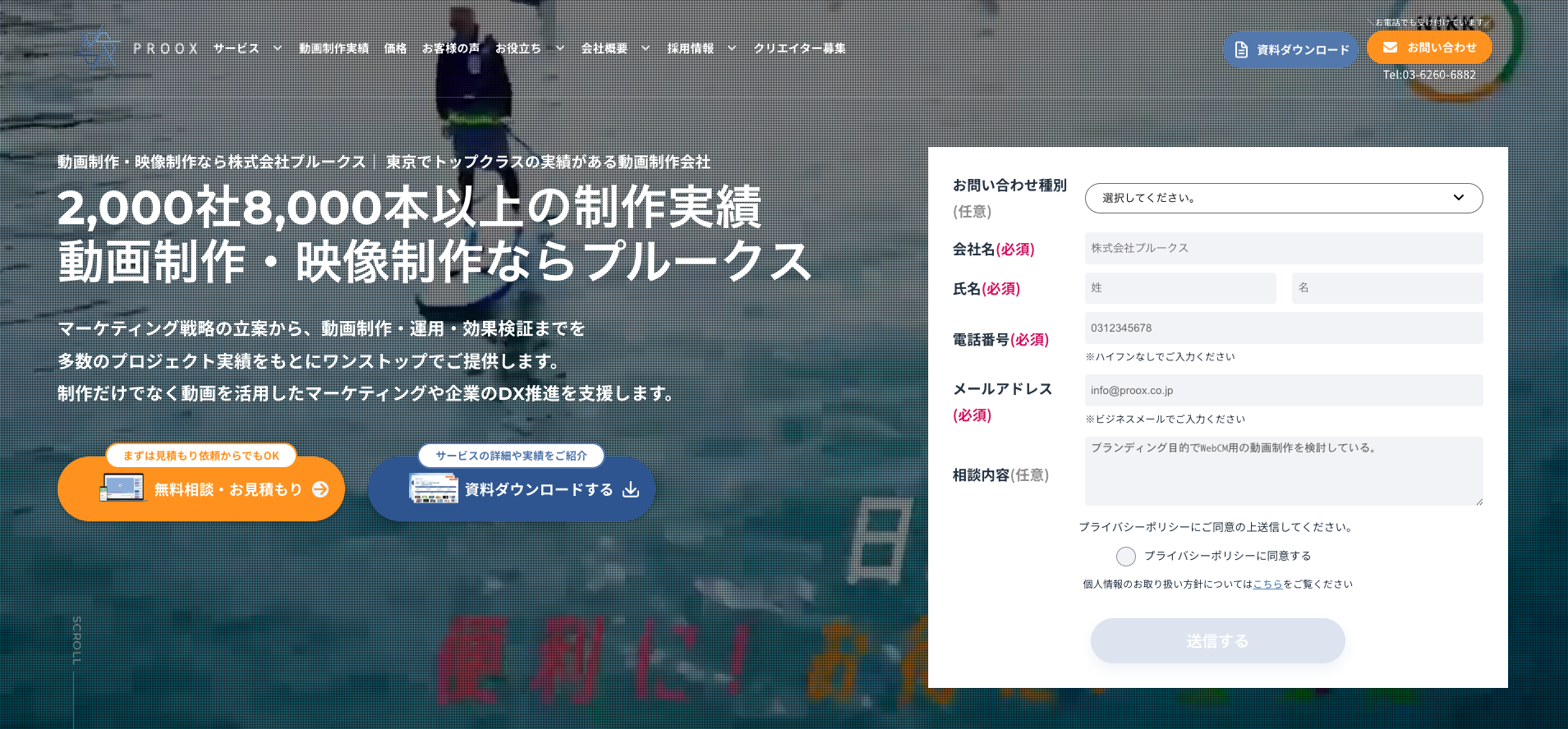Click the 資料ダウンロードする button

512,489
